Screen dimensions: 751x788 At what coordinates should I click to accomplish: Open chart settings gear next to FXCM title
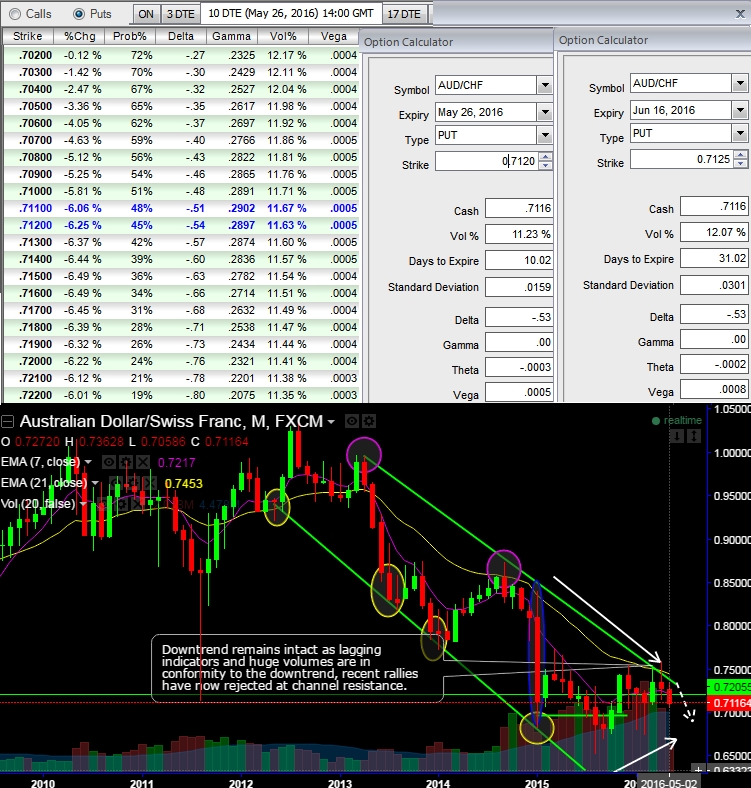pos(367,422)
